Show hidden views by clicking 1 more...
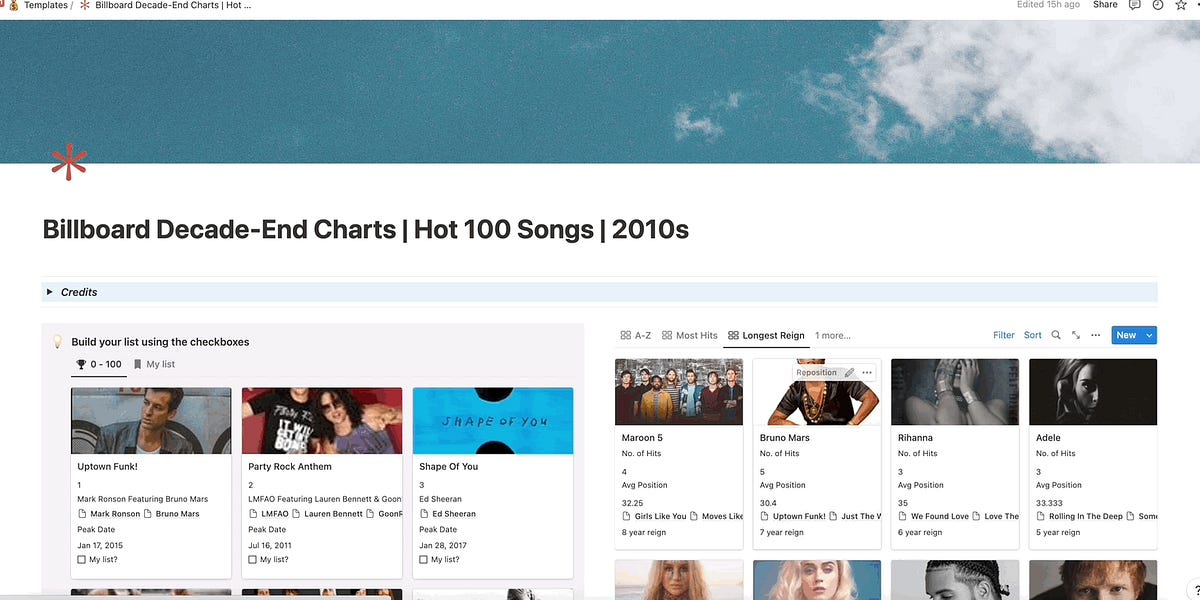This screenshot has height=600, width=1200. click(831, 335)
